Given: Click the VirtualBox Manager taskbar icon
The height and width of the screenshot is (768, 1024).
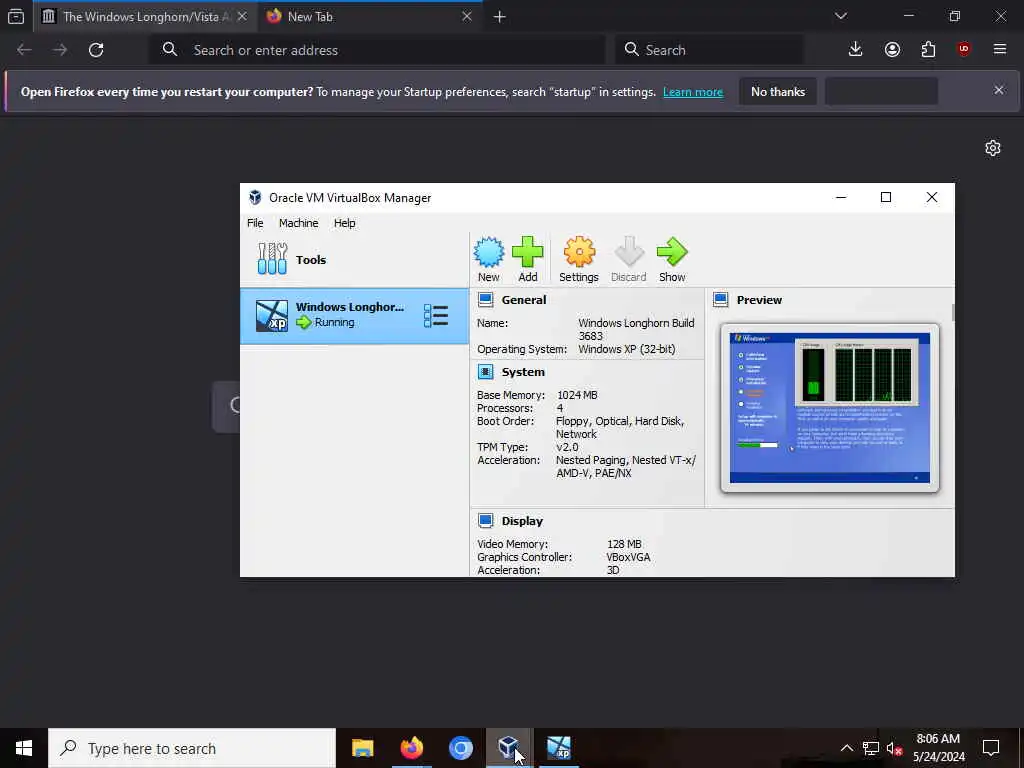Looking at the screenshot, I should (509, 748).
